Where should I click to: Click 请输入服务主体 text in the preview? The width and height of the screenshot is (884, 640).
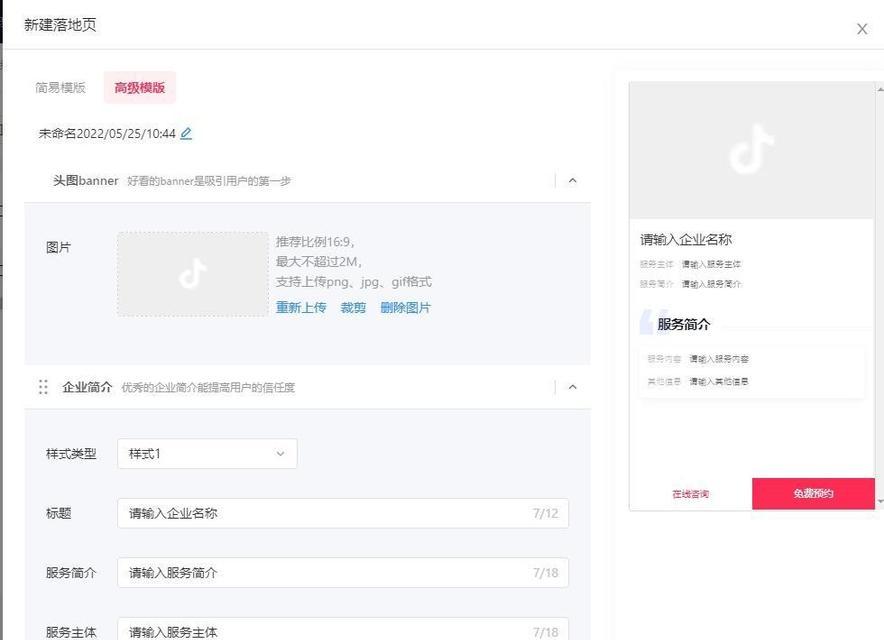[x=711, y=264]
